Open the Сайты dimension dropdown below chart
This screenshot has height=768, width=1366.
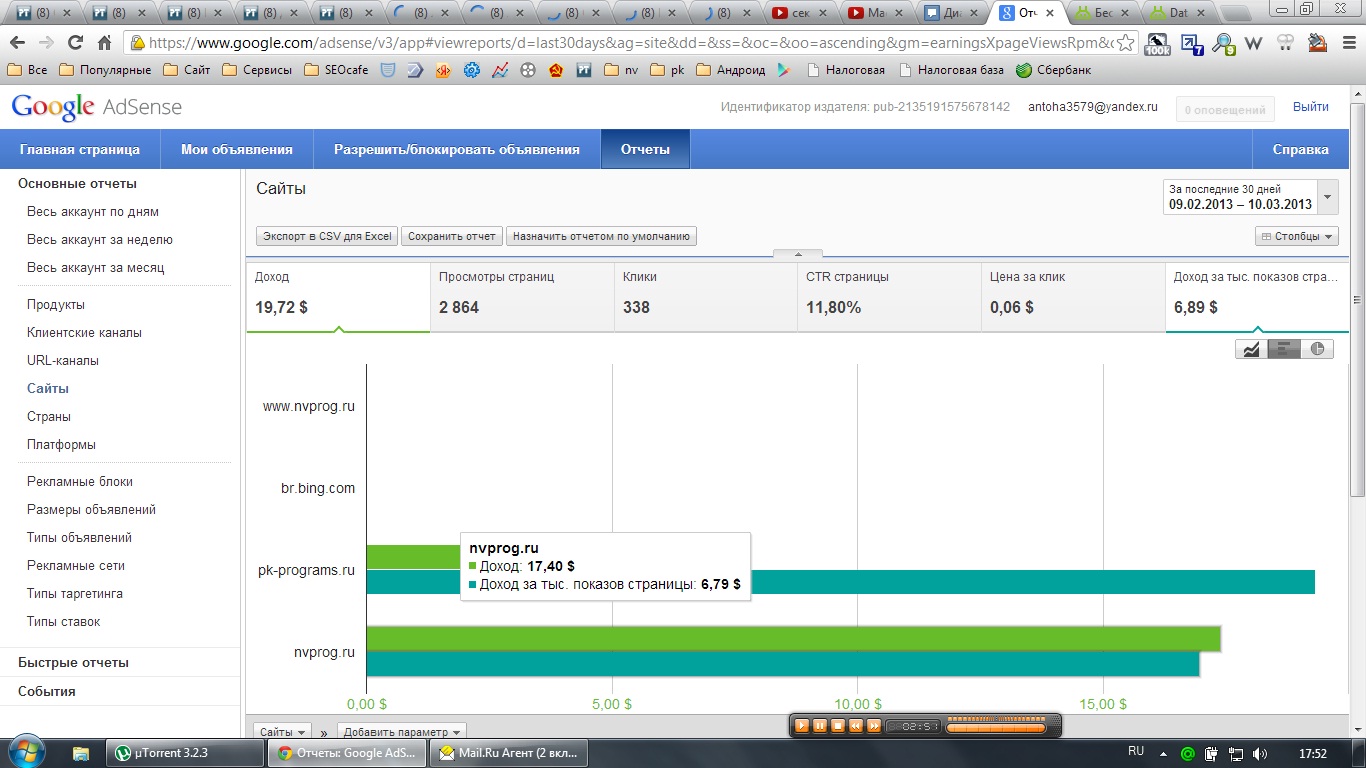pyautogui.click(x=283, y=732)
